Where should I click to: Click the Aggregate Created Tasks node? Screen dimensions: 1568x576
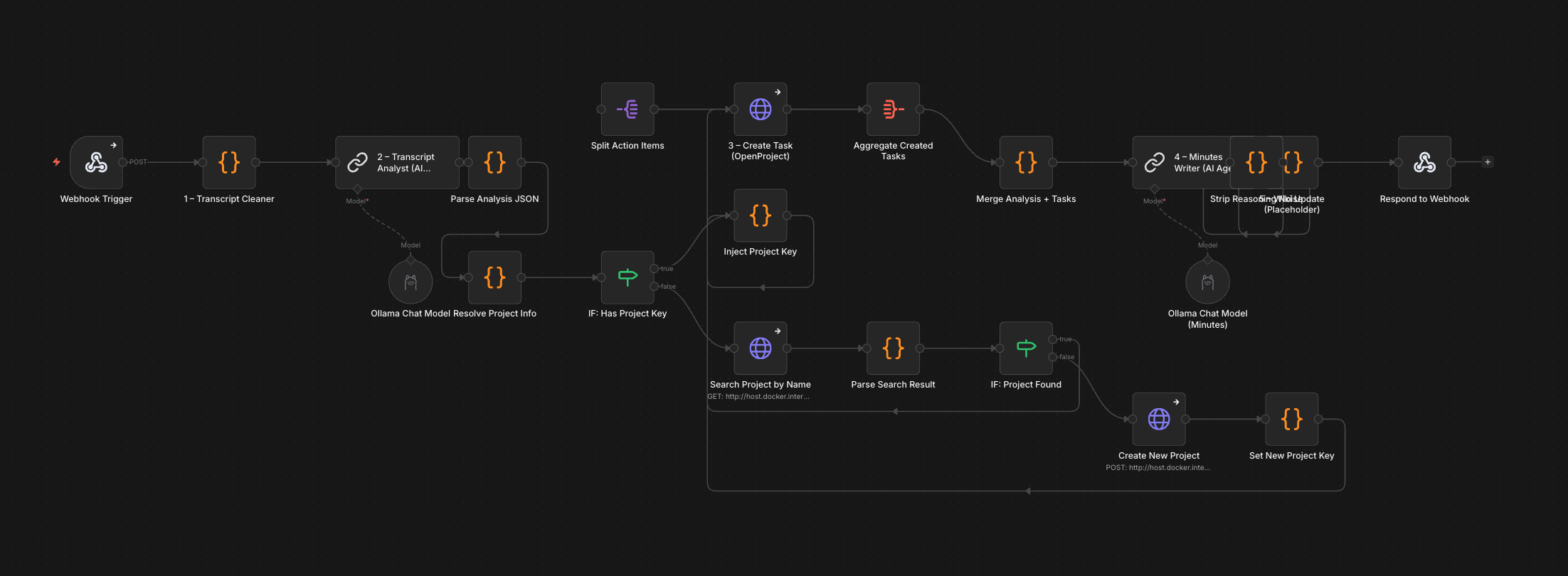tap(893, 110)
